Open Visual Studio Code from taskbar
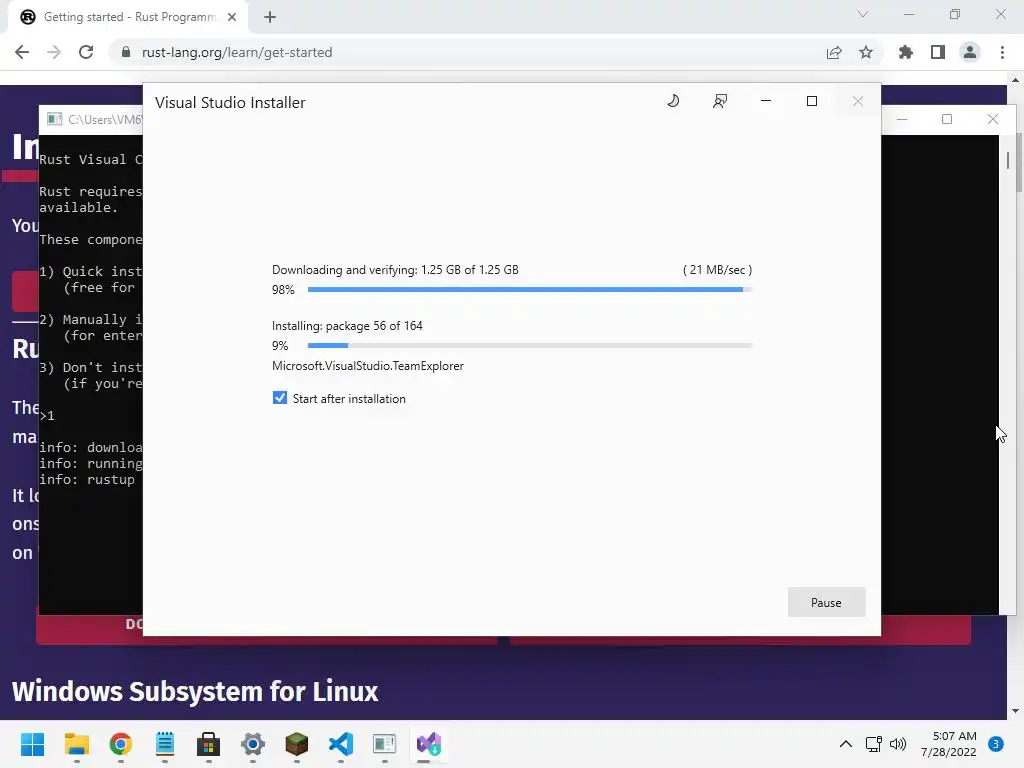Image resolution: width=1024 pixels, height=768 pixels. pyautogui.click(x=341, y=744)
